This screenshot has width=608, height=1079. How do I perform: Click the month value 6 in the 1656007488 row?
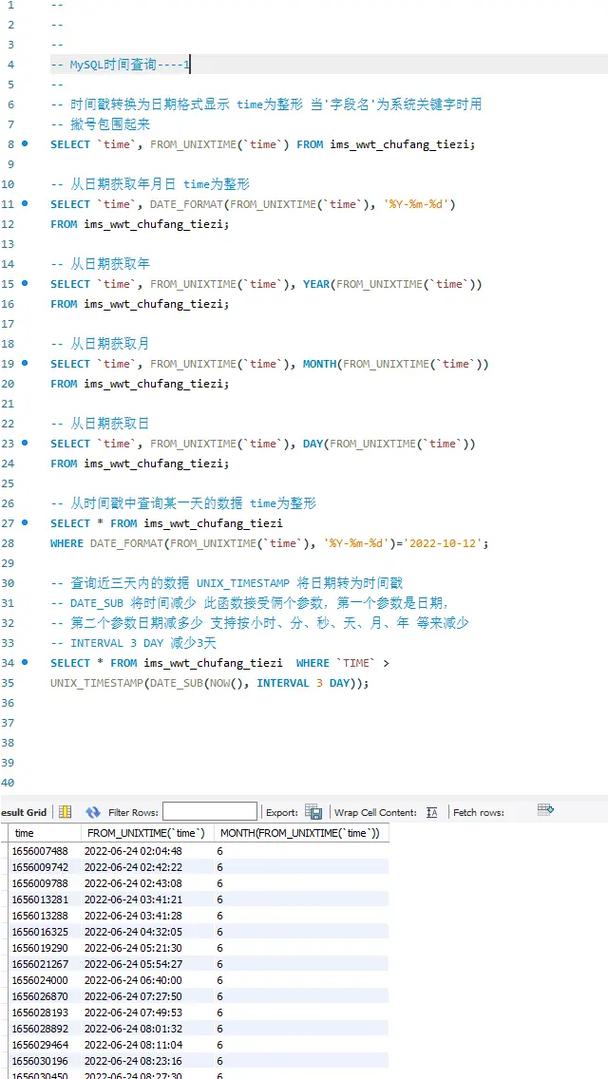[220, 851]
